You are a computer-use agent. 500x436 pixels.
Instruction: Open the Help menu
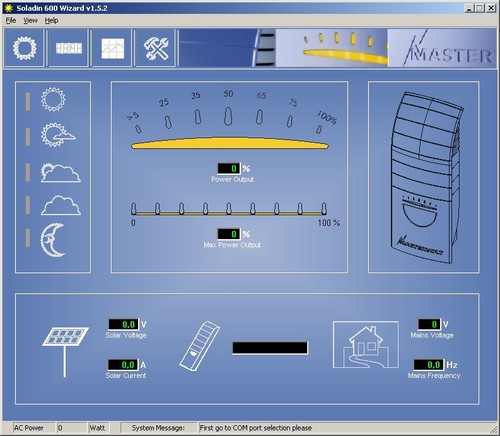tap(51, 21)
